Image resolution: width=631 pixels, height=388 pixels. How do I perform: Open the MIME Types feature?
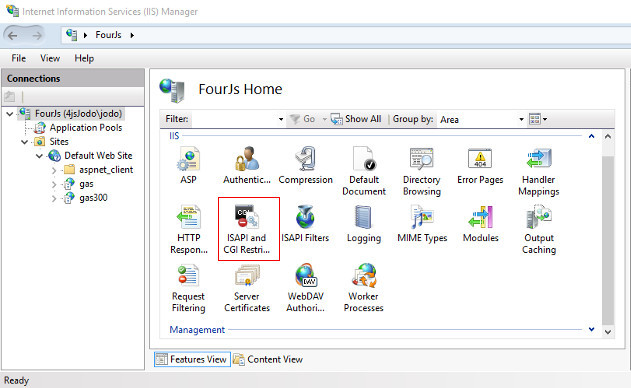click(x=422, y=224)
